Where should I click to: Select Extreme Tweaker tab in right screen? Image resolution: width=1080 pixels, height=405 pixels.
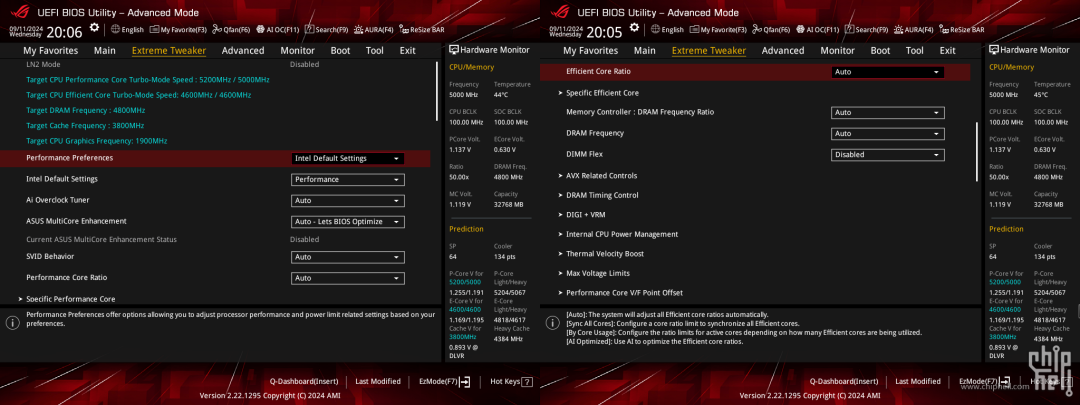(709, 50)
